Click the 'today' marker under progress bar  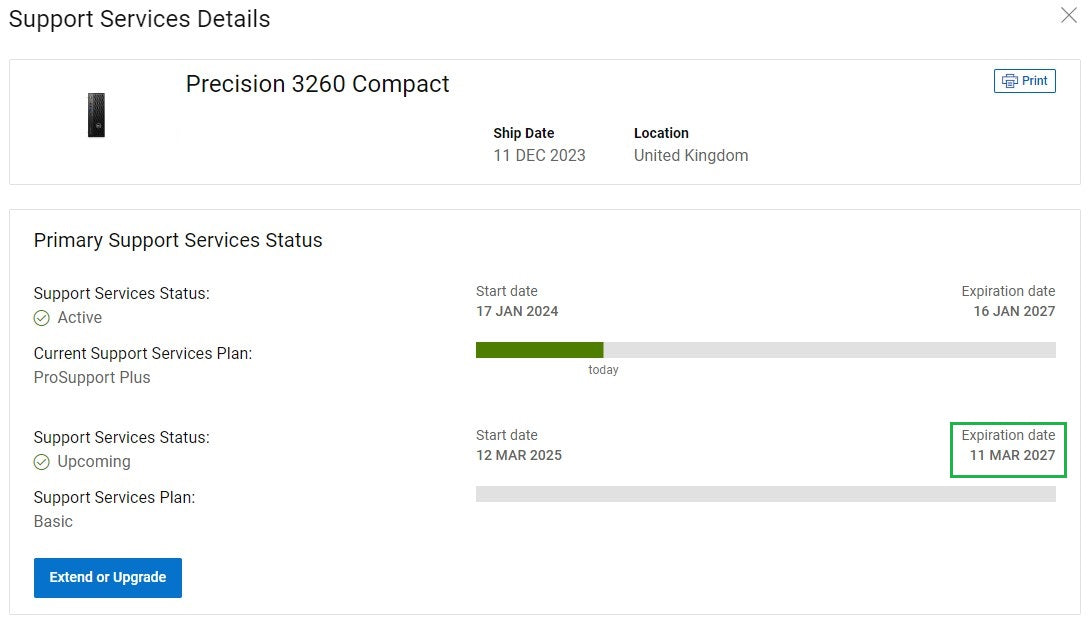coord(603,370)
